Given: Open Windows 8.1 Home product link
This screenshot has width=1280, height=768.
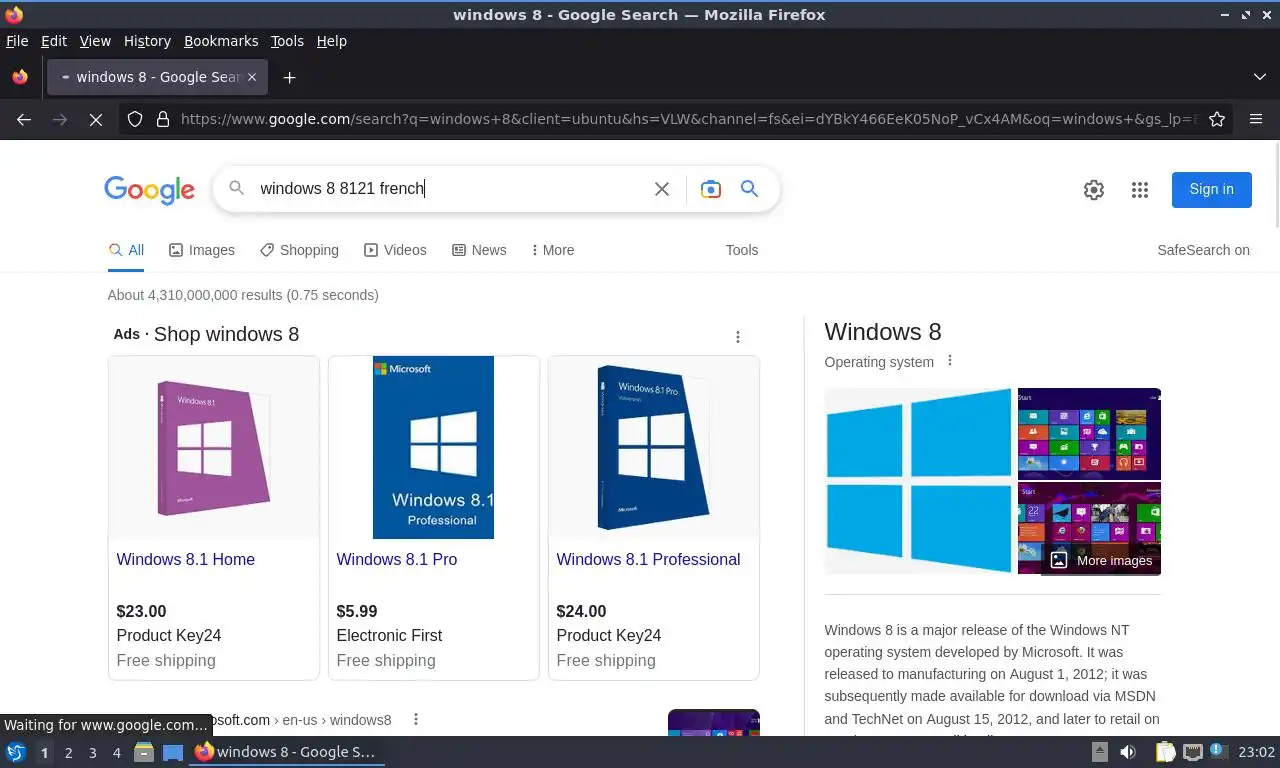Looking at the screenshot, I should click(x=186, y=559).
